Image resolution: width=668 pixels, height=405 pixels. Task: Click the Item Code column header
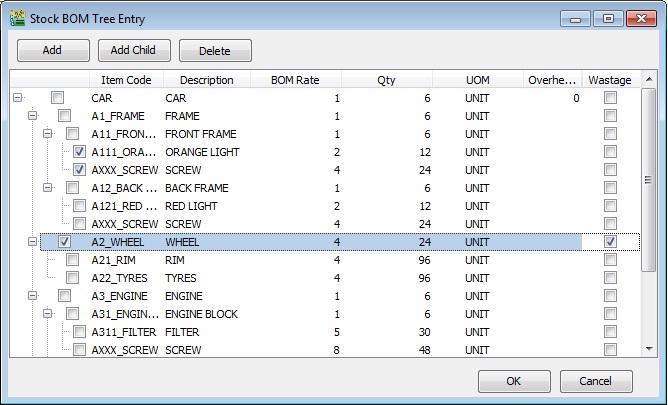[126, 80]
